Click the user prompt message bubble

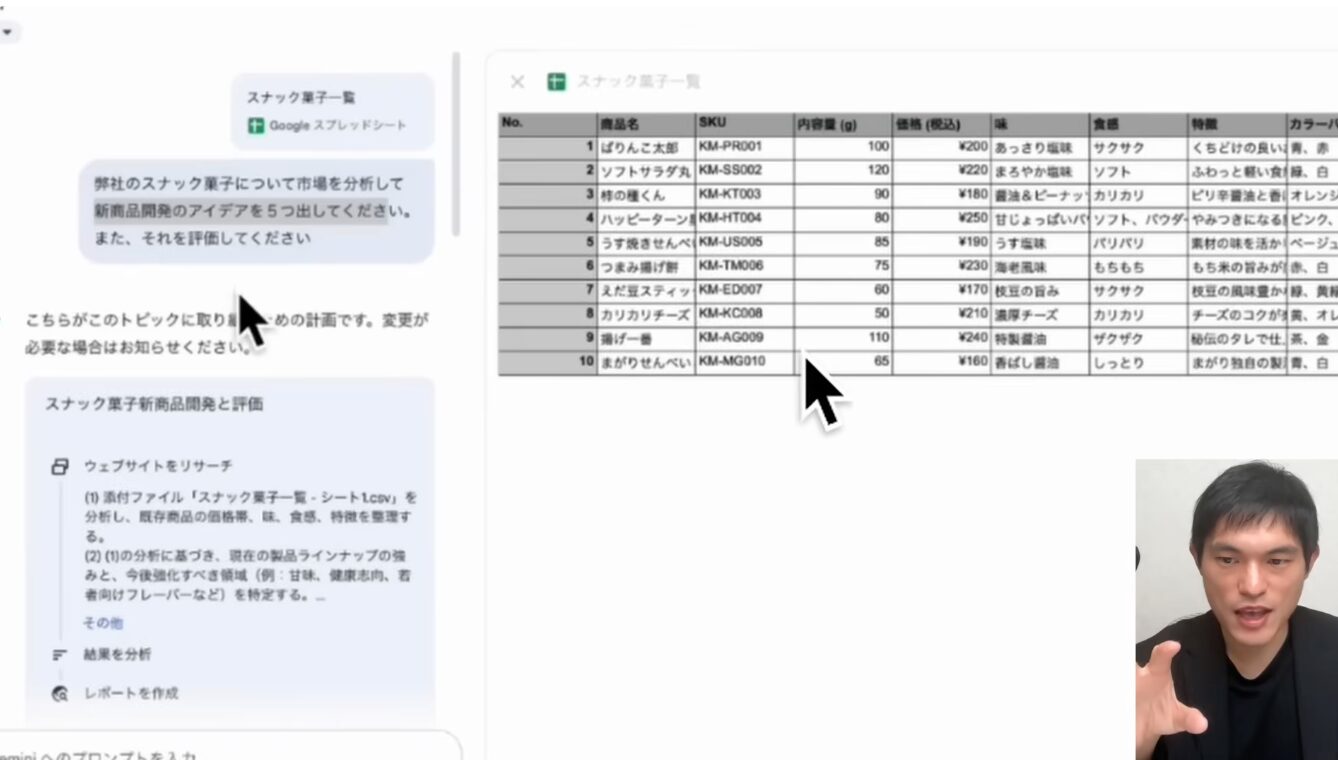point(256,211)
